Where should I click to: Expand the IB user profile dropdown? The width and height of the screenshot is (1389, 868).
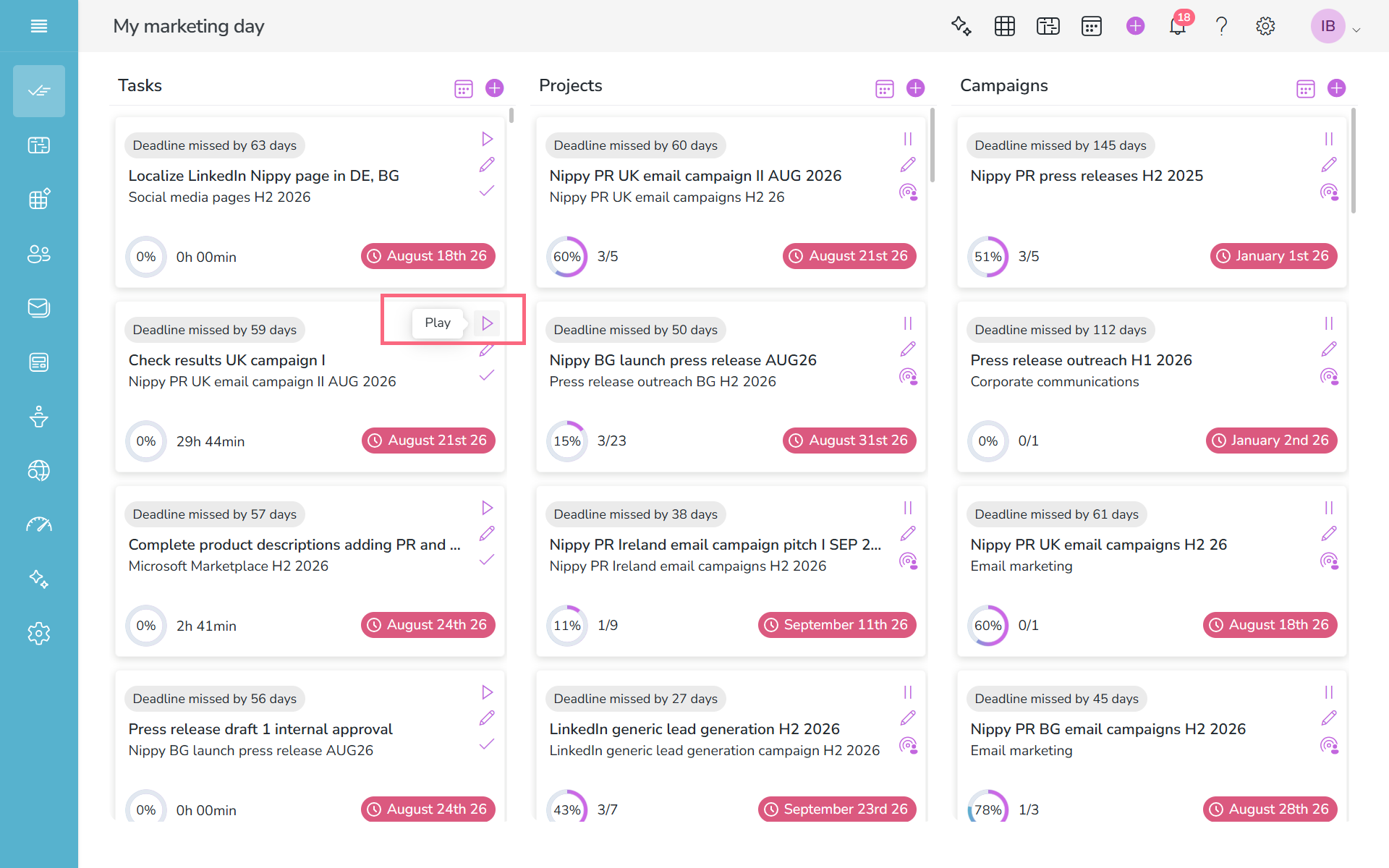point(1356,30)
